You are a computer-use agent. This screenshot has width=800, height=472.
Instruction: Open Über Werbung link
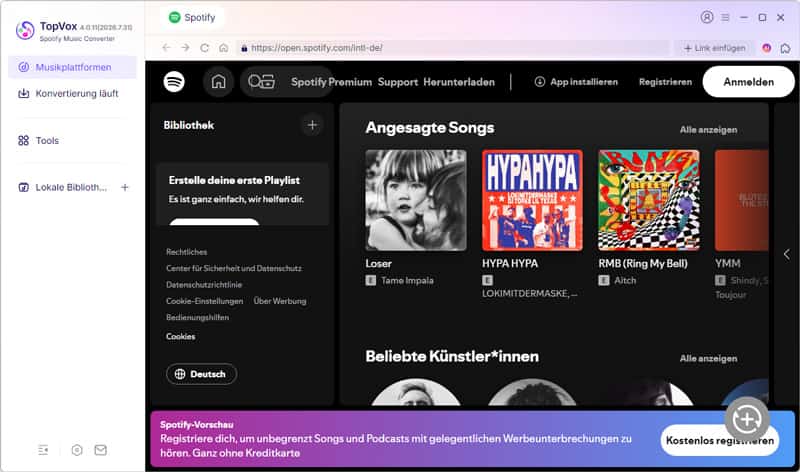click(x=280, y=301)
